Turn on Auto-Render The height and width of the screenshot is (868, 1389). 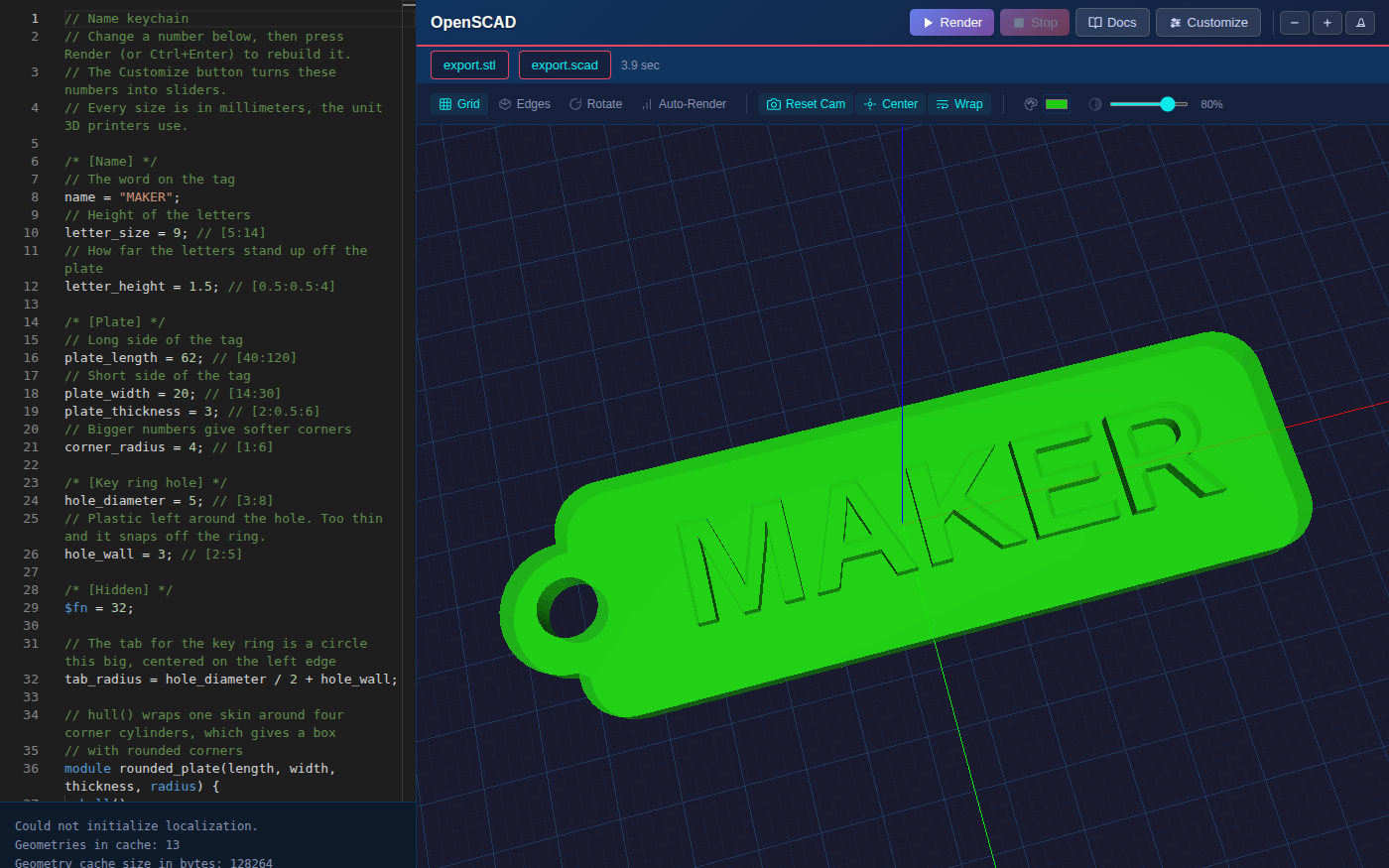coord(684,104)
